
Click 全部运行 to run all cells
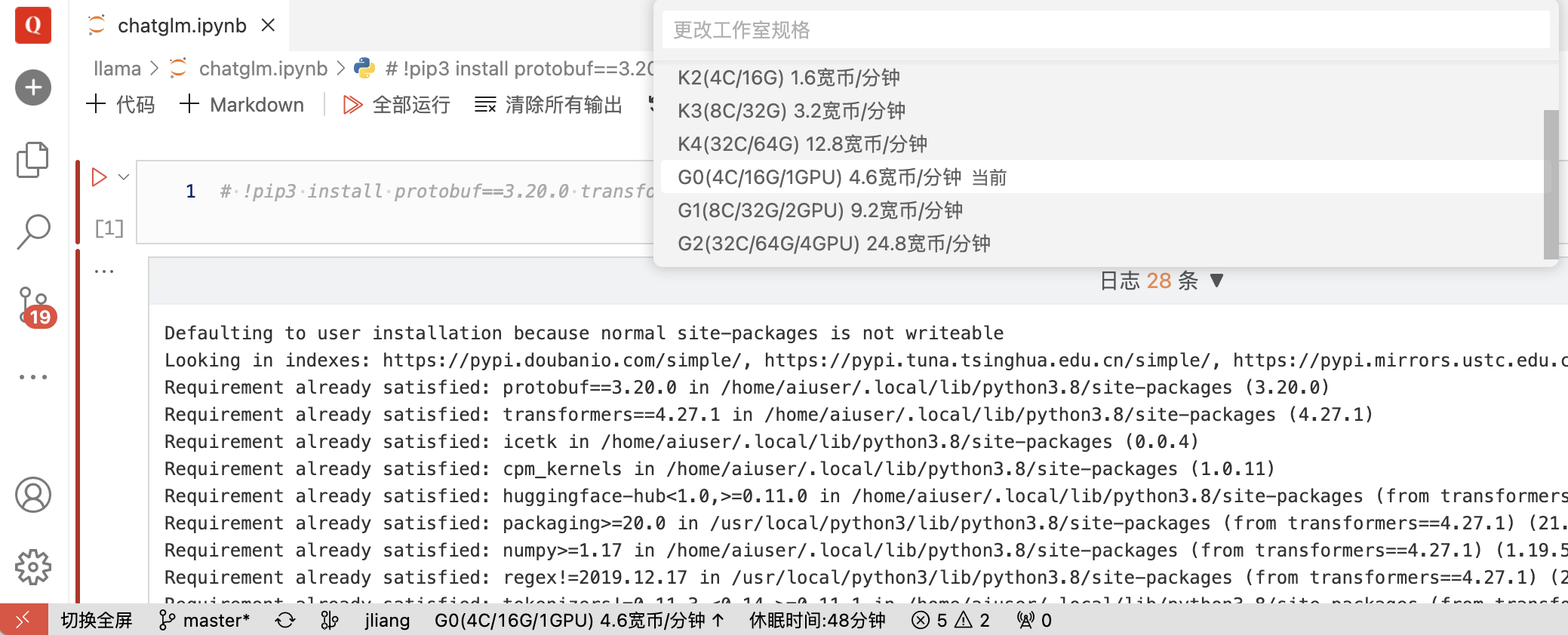point(396,105)
